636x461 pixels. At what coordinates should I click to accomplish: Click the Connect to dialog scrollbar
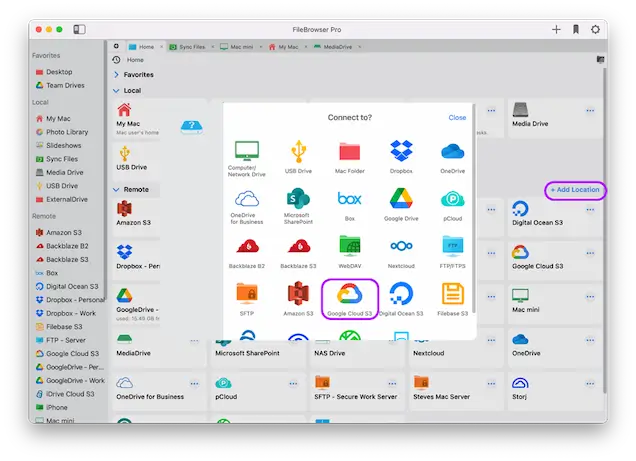pos(473,210)
